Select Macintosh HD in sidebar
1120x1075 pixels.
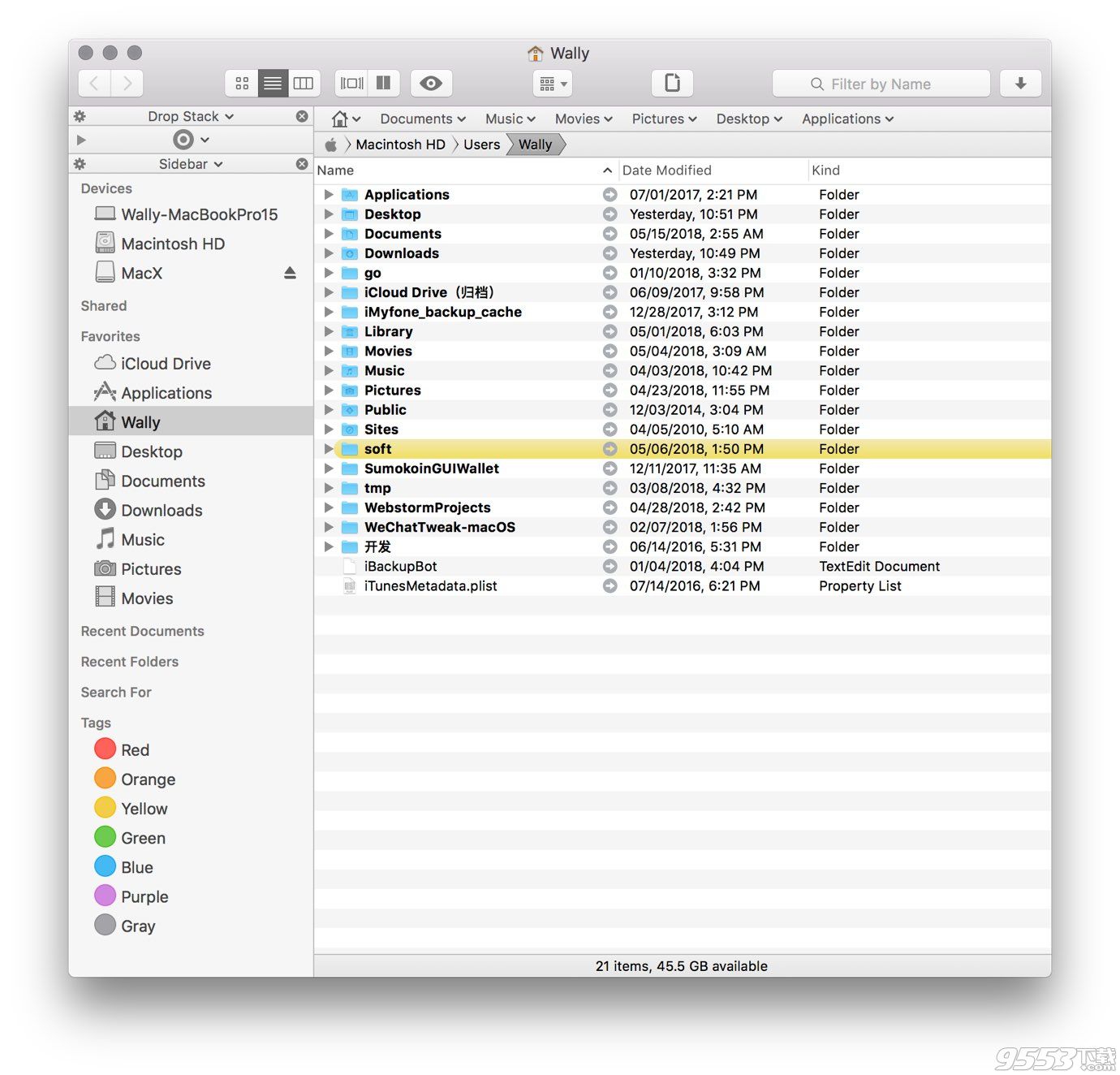[x=191, y=244]
